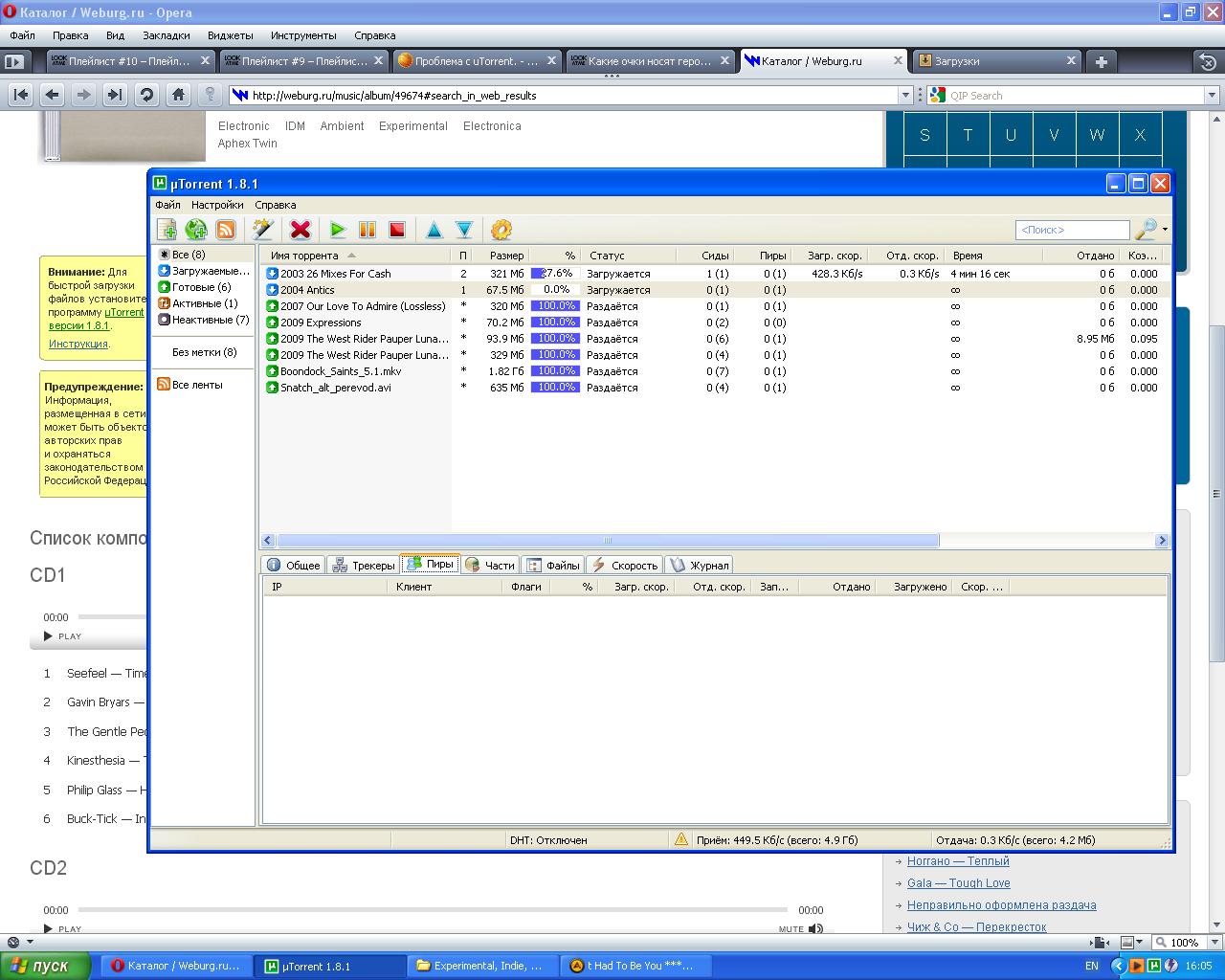Sort by Размер column header
The height and width of the screenshot is (980, 1225).
point(501,256)
